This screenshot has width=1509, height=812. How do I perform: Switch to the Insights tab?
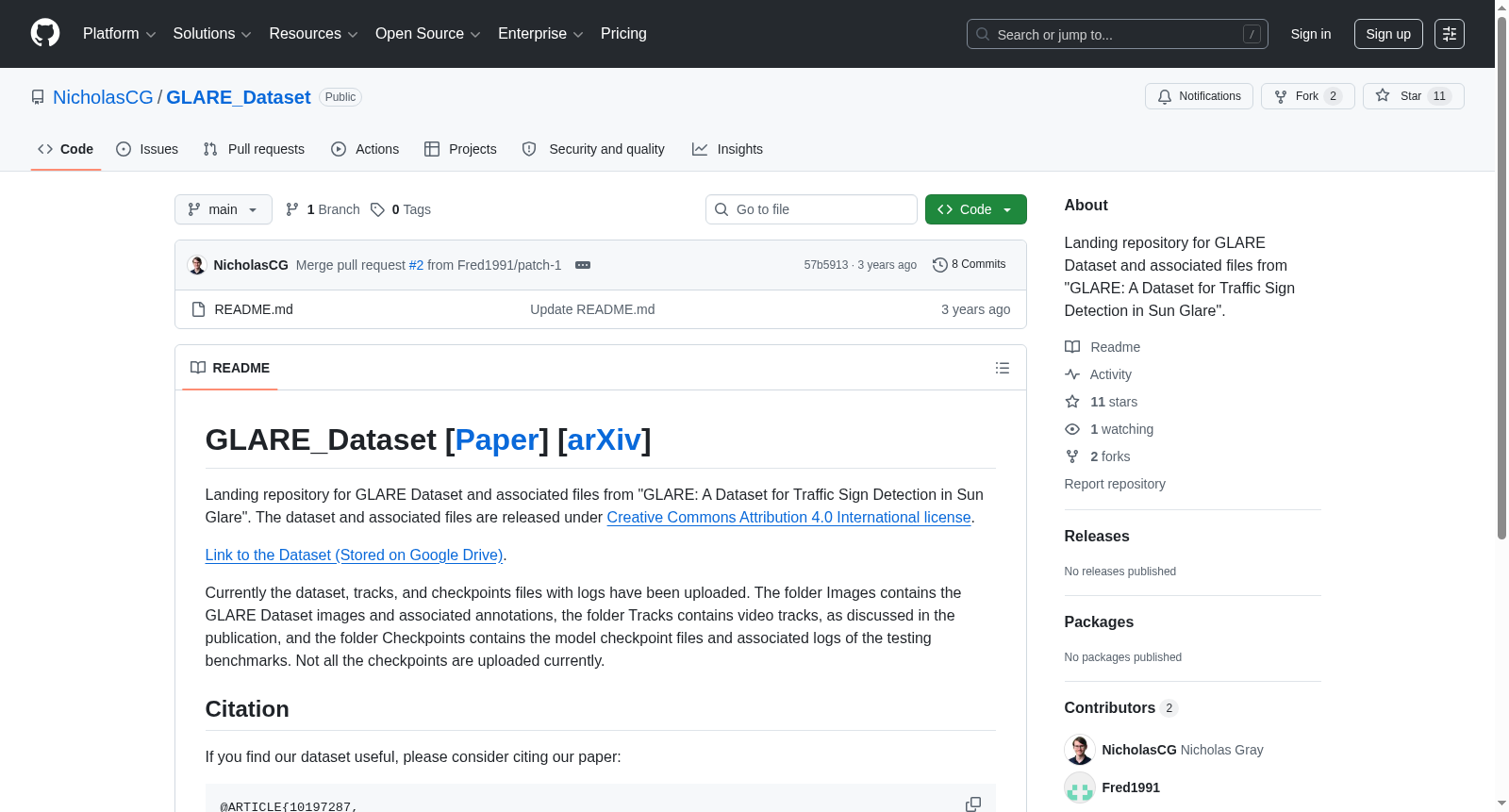(x=727, y=149)
